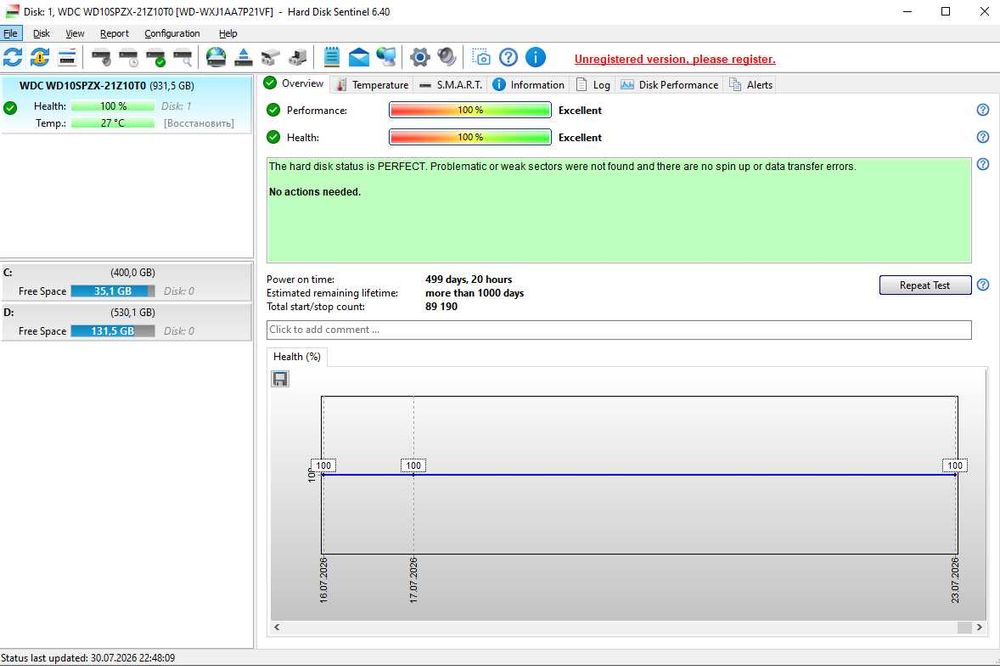Click the floppy save icon above graph
Viewport: 1000px width, 666px height.
[x=280, y=379]
